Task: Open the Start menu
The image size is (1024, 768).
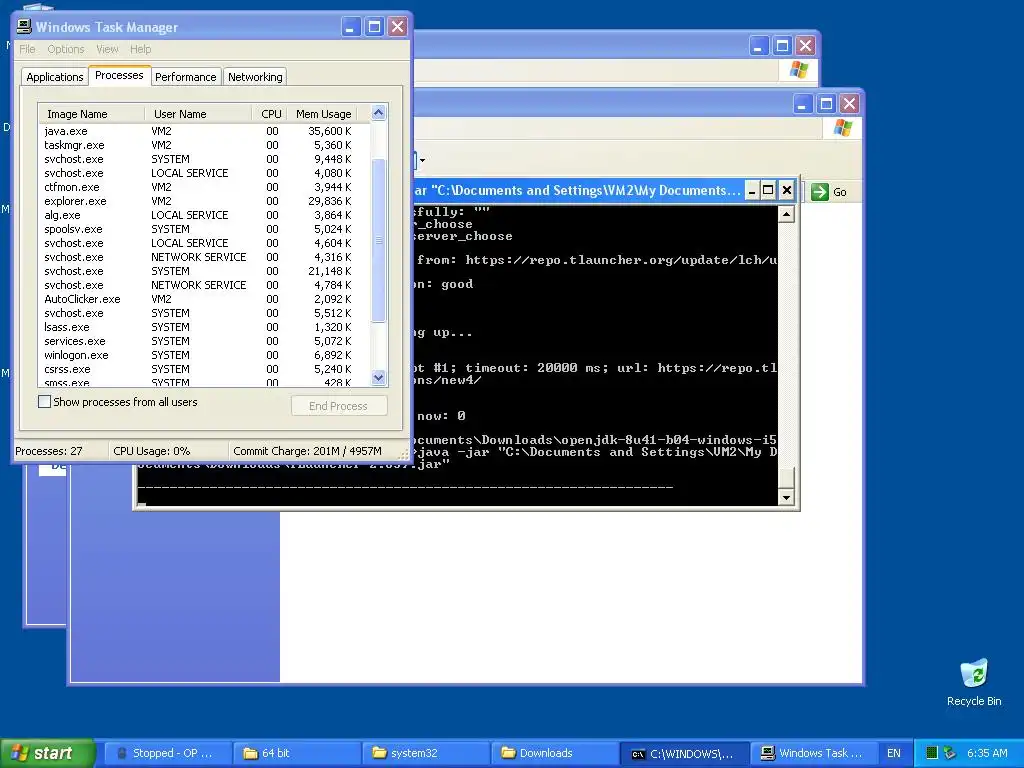Action: (48, 753)
